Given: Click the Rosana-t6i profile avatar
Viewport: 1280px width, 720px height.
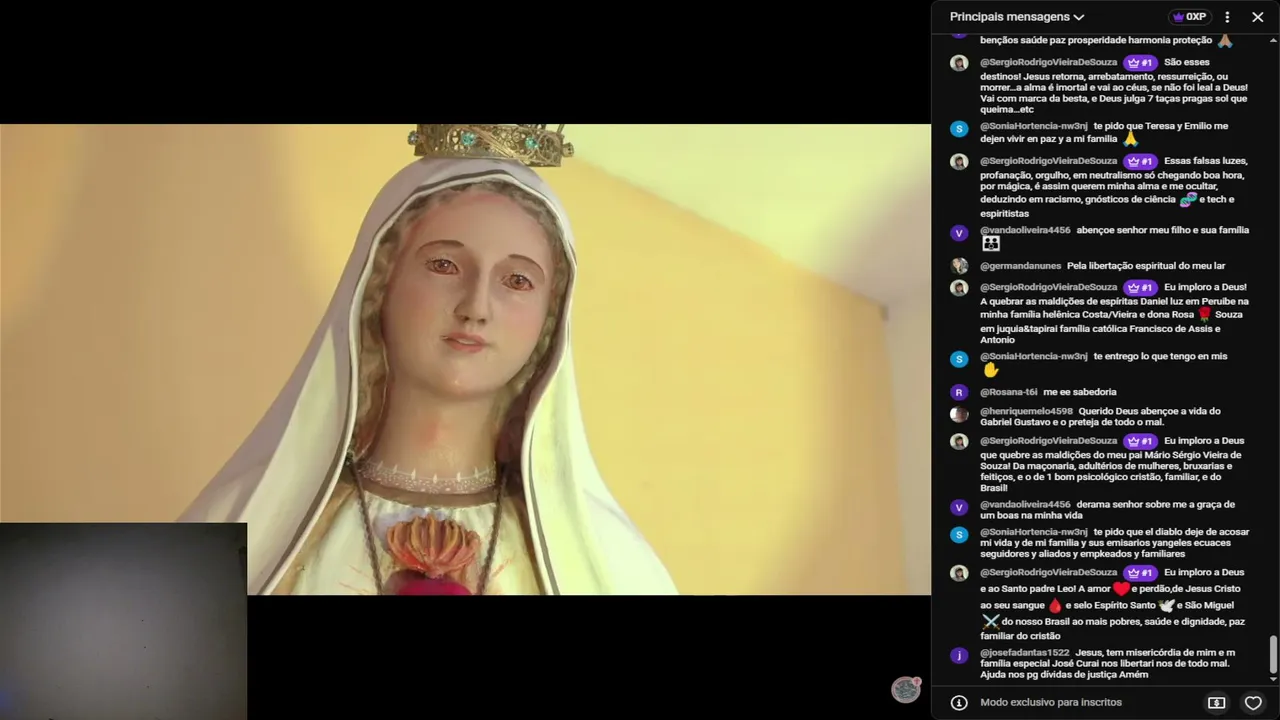Looking at the screenshot, I should [959, 392].
